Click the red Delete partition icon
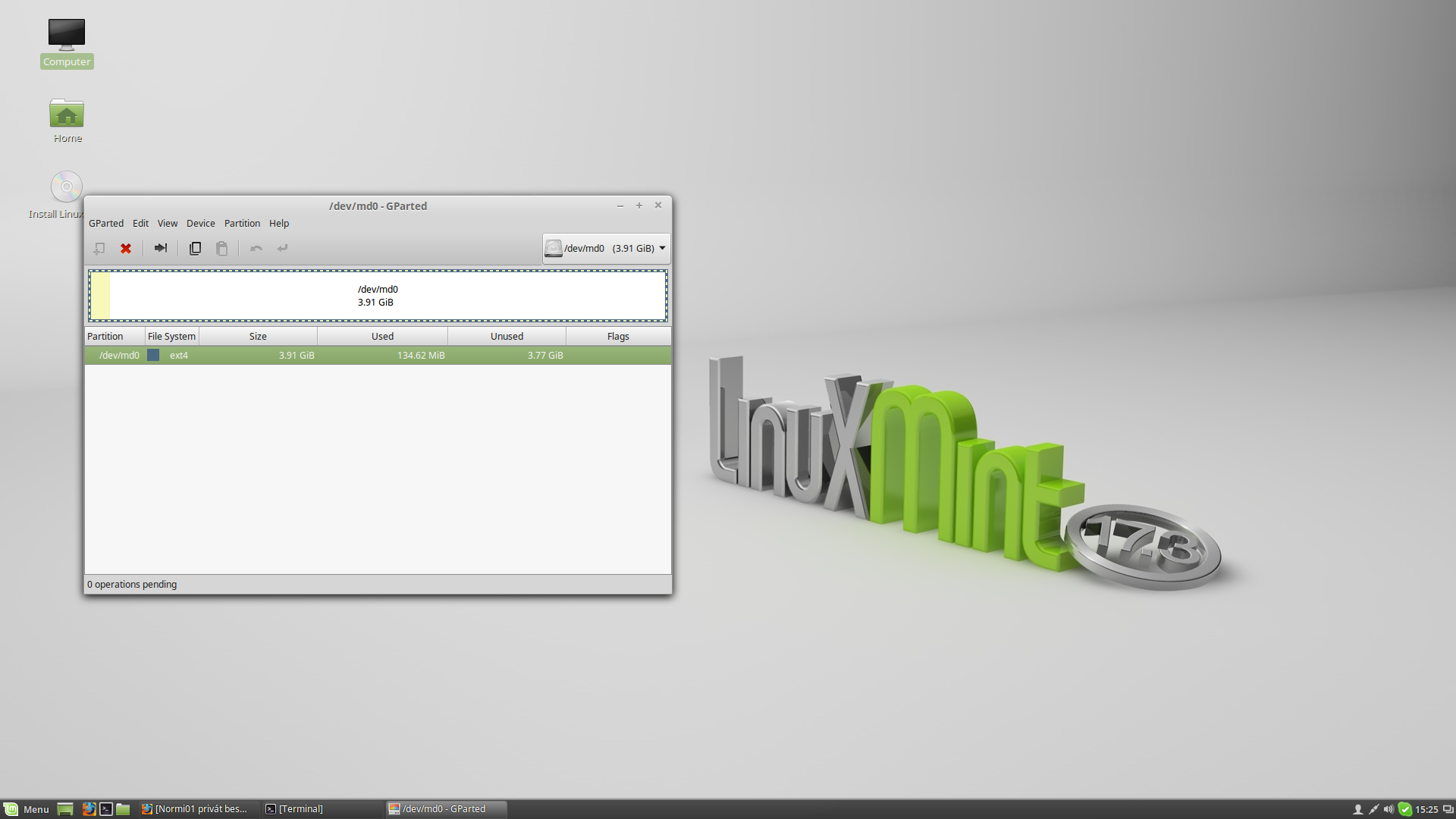The image size is (1456, 819). (126, 249)
